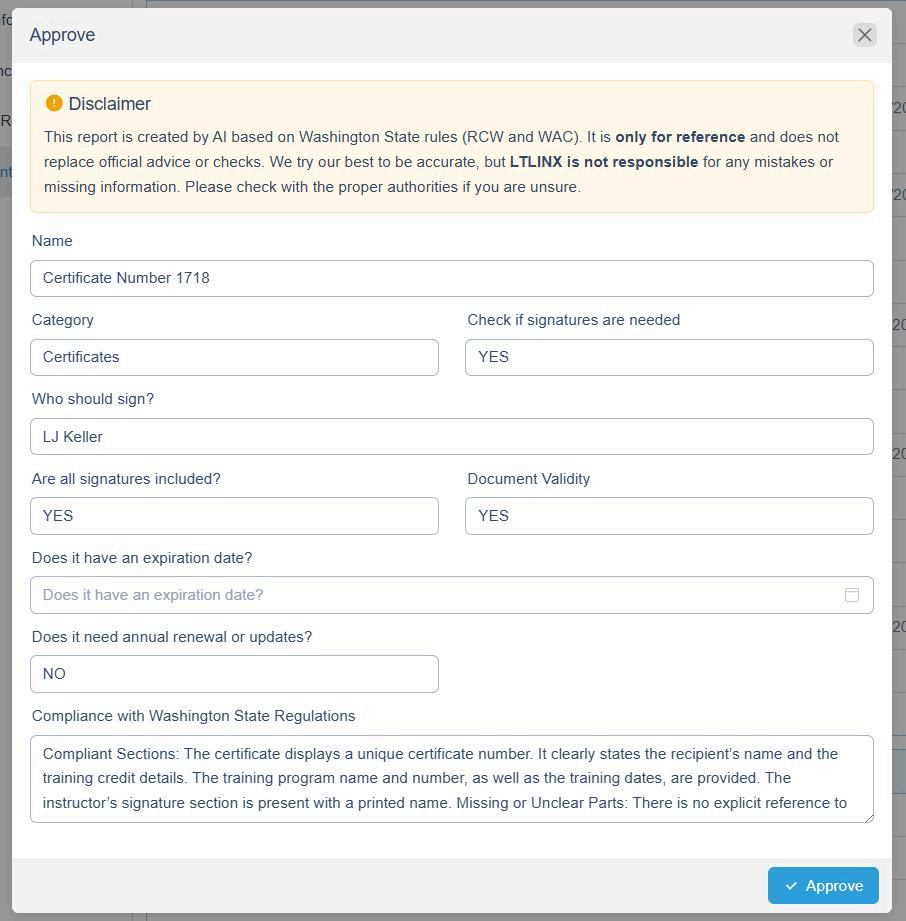
Task: Click the 'Disclaimer' heading text
Action: tap(110, 104)
